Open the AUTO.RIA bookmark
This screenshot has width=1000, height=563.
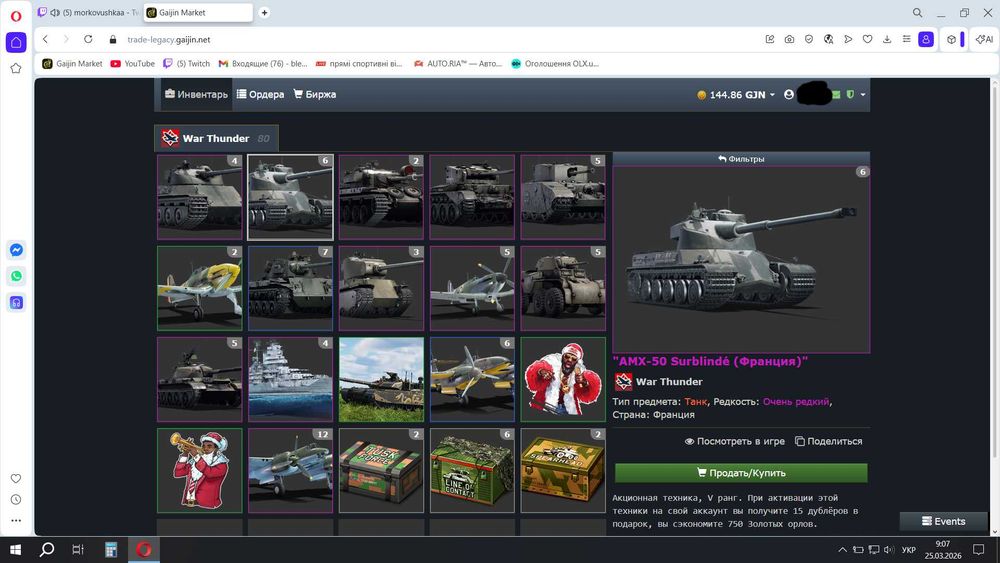pos(458,64)
